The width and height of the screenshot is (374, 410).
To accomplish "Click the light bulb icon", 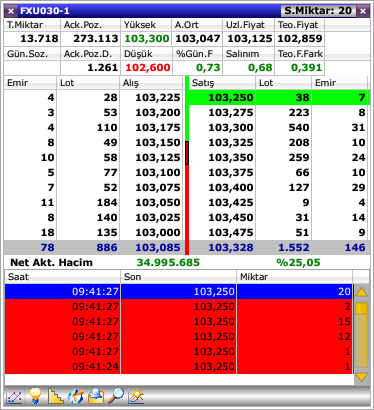I will click(x=35, y=396).
